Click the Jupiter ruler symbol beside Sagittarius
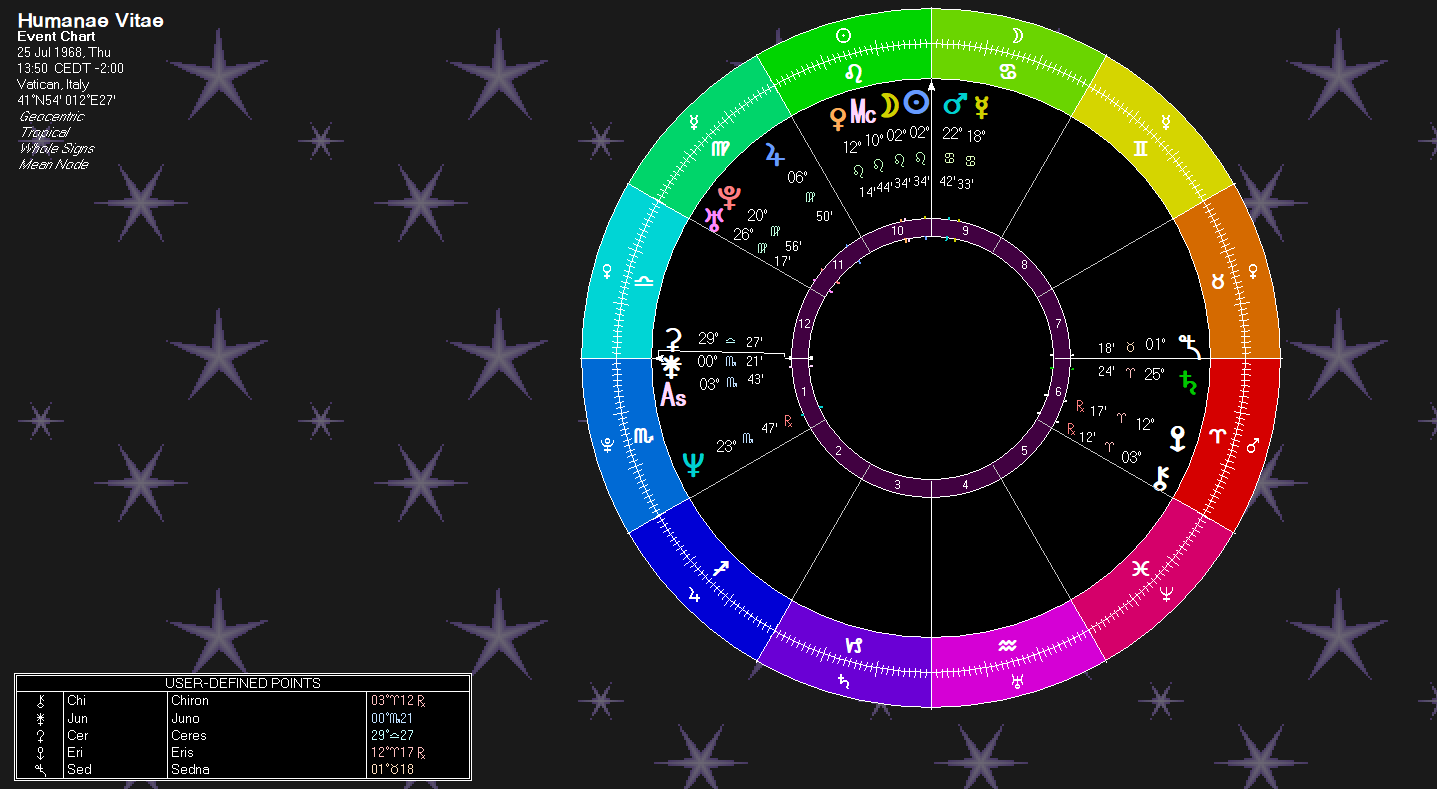Image resolution: width=1437 pixels, height=789 pixels. 695,595
